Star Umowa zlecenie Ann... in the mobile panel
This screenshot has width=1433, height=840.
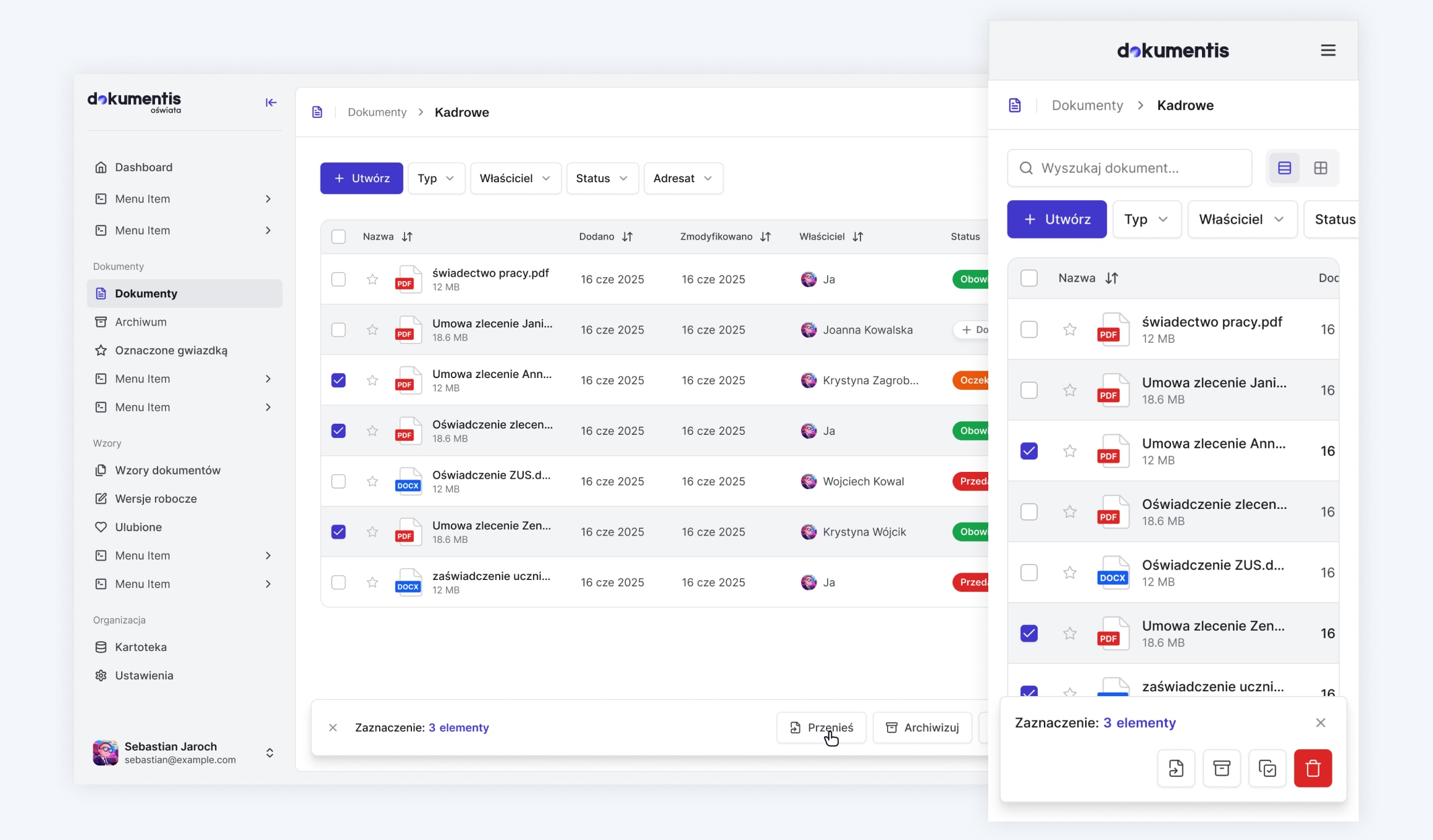click(x=1070, y=451)
